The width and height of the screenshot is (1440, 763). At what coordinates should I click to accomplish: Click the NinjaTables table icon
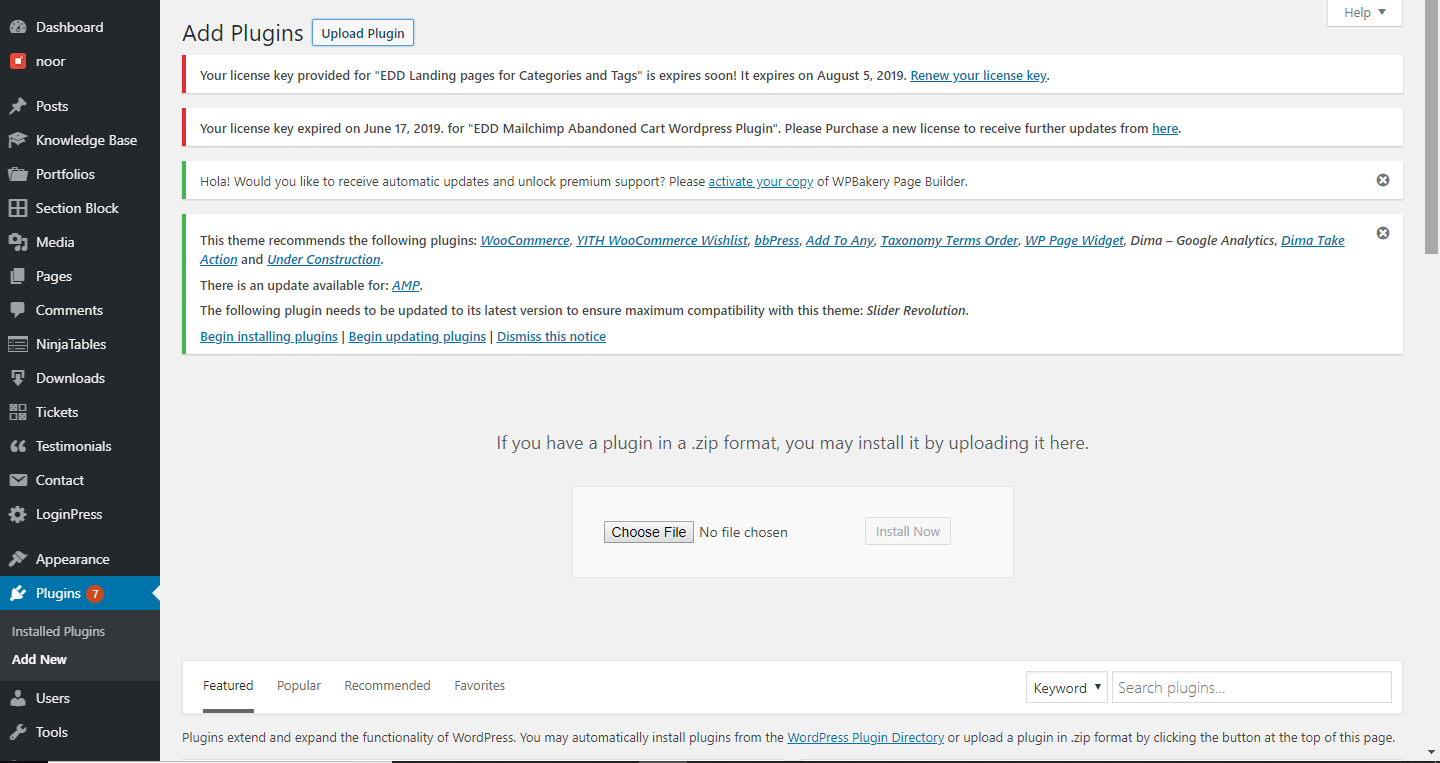(17, 344)
